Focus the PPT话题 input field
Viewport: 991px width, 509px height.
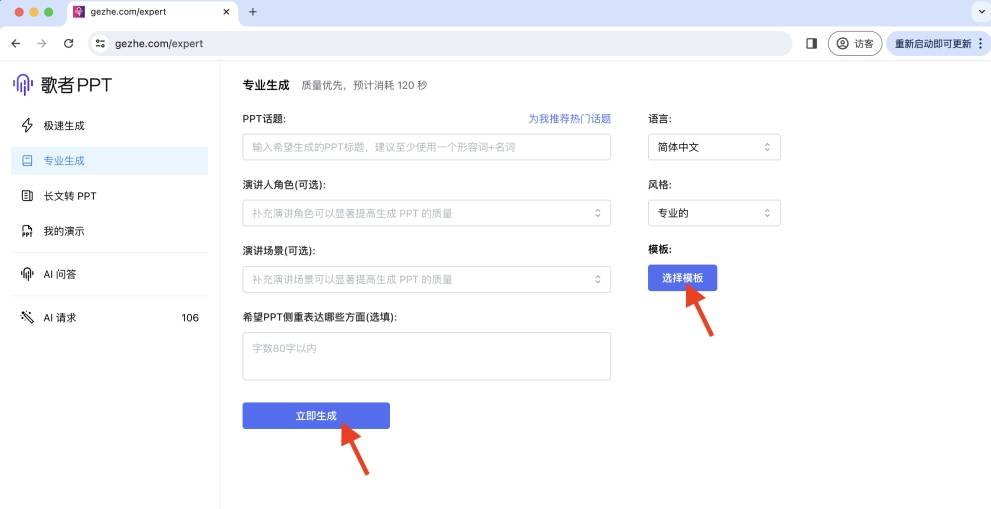pyautogui.click(x=427, y=147)
